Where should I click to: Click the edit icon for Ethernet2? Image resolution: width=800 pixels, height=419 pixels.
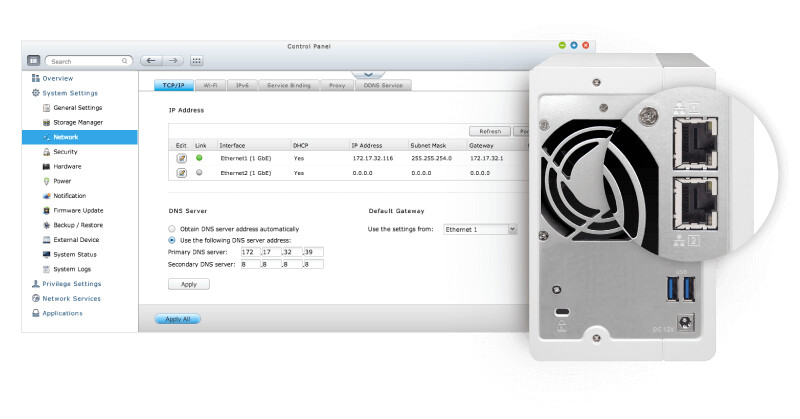tap(182, 173)
